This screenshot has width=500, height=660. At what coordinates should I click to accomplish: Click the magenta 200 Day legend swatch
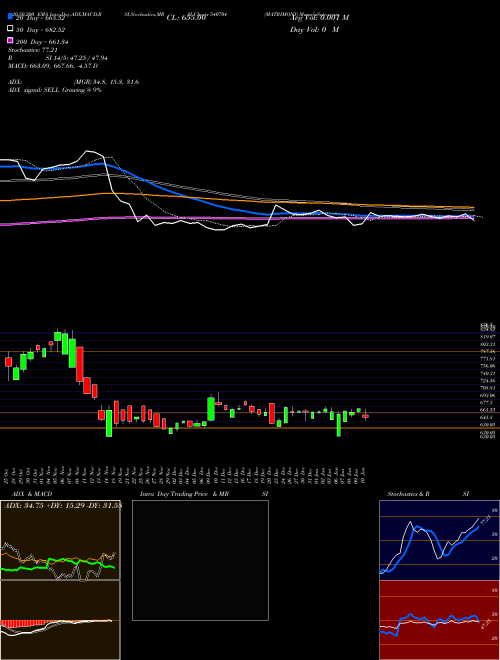coord(10,40)
